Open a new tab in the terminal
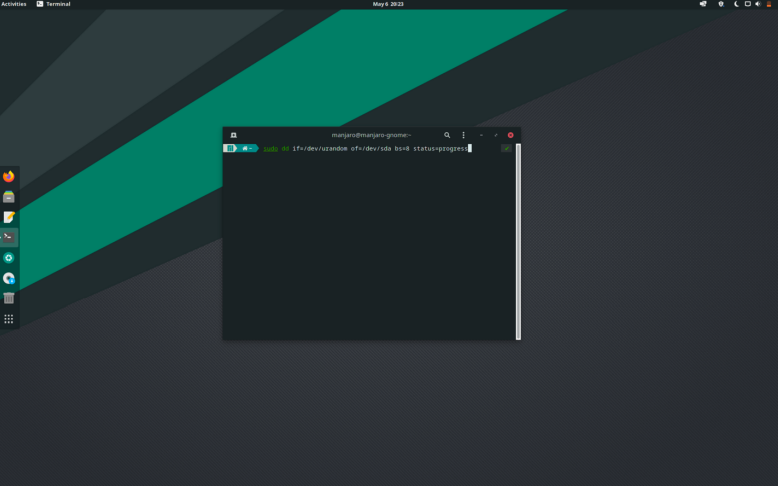 point(233,135)
